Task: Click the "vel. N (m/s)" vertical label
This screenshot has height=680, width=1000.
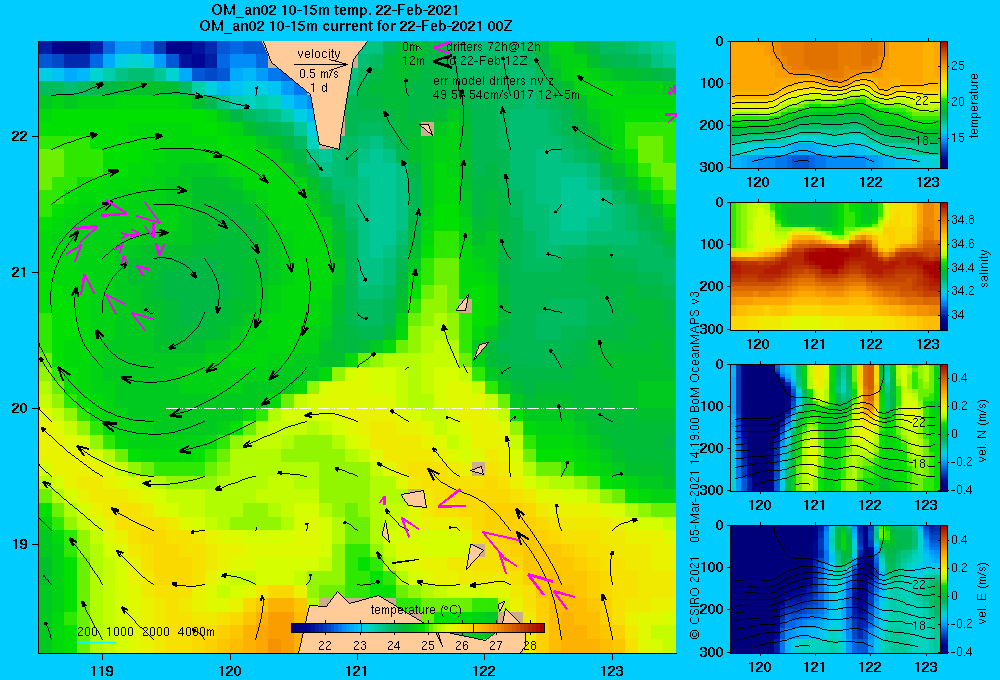Action: click(x=982, y=431)
